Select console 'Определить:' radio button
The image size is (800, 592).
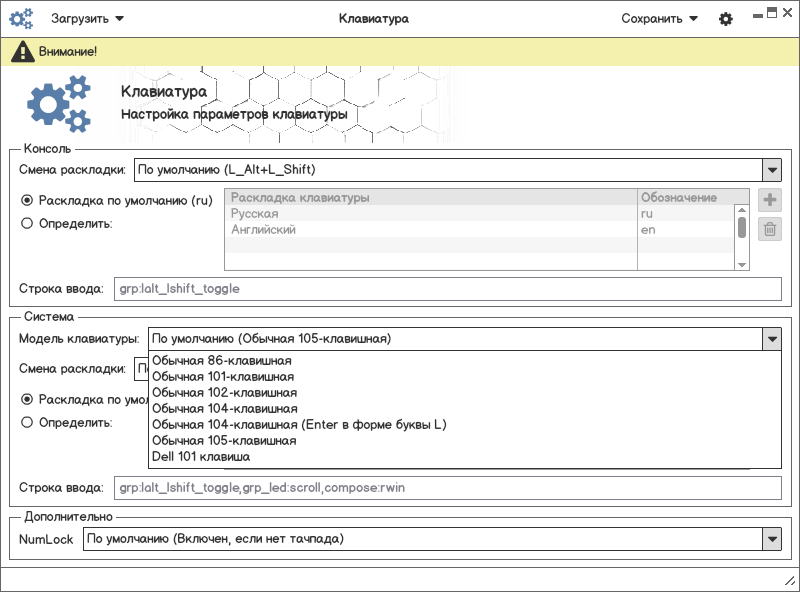[27, 223]
